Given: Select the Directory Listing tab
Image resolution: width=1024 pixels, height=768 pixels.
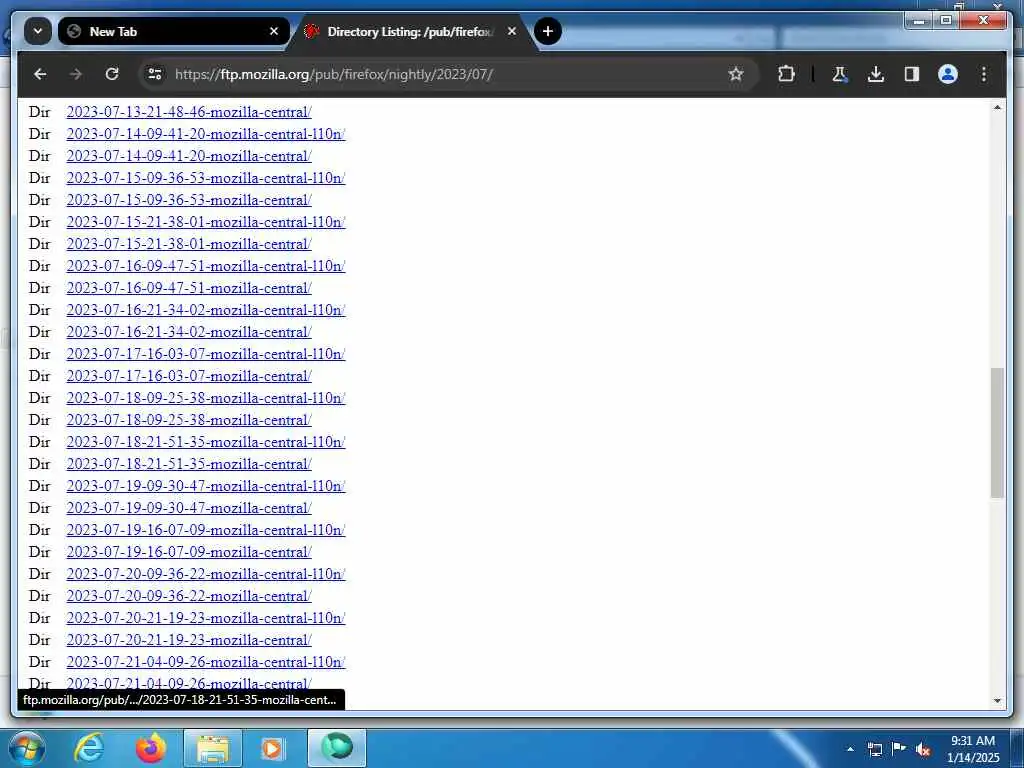Looking at the screenshot, I should 411,31.
